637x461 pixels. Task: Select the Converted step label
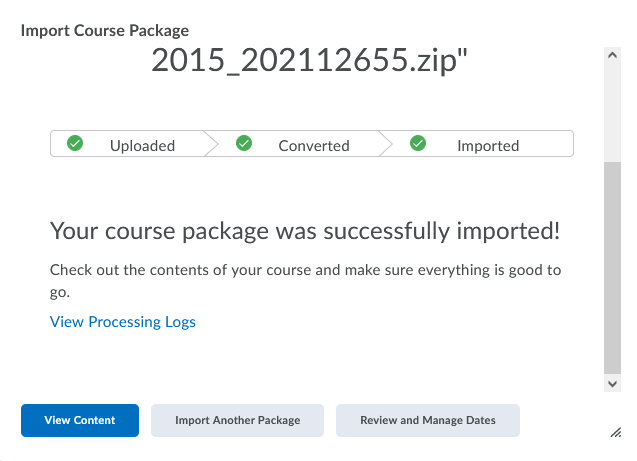[314, 146]
